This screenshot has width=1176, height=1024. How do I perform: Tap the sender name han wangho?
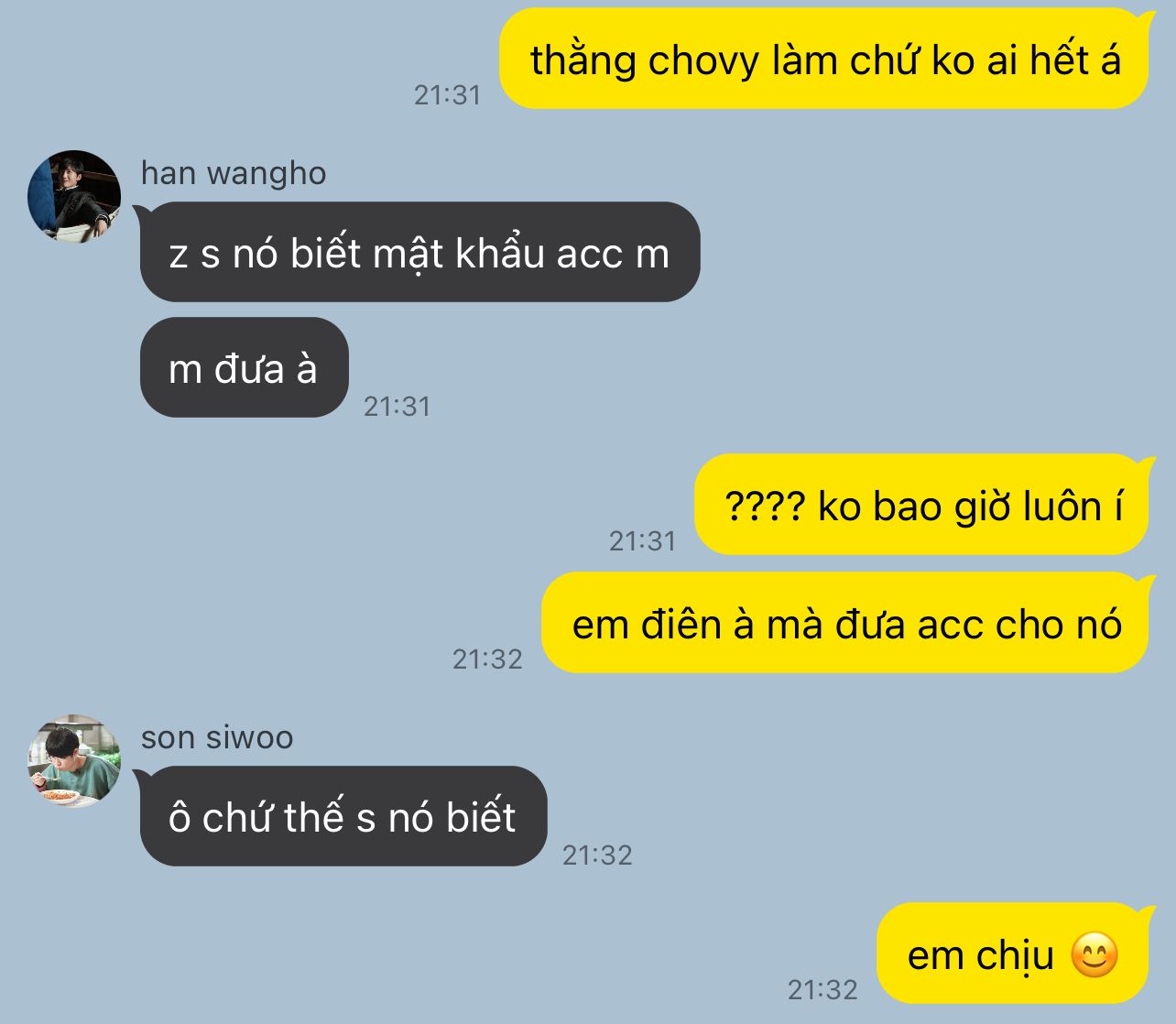[234, 173]
